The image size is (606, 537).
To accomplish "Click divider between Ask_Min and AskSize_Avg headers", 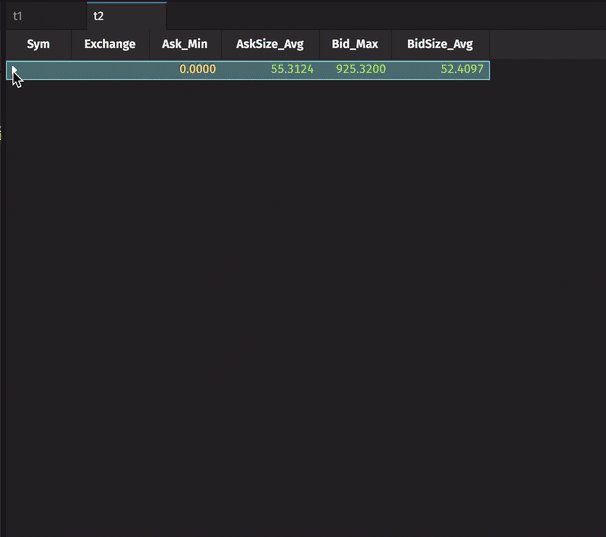I will pos(221,44).
